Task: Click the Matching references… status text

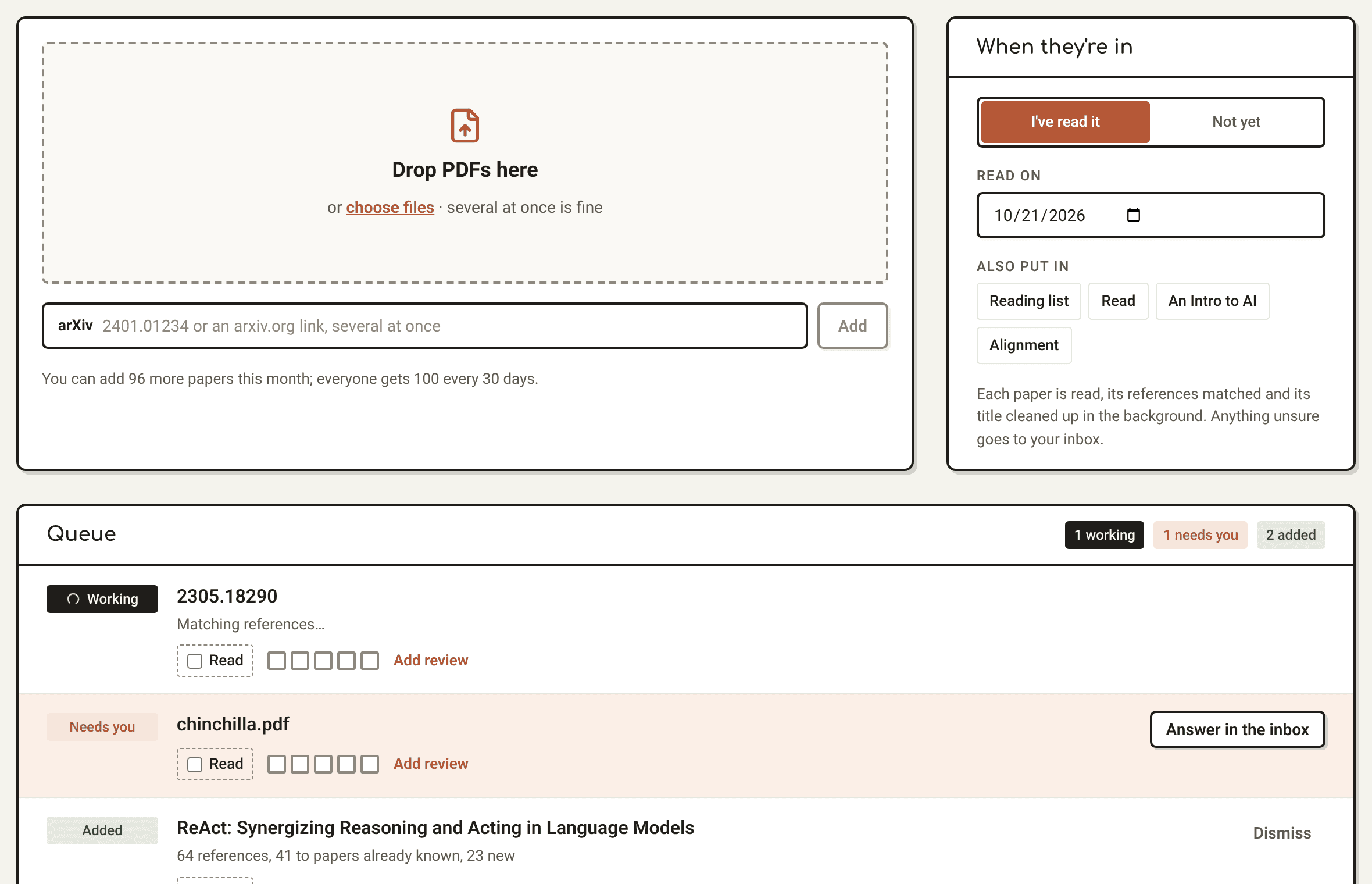Action: click(251, 625)
